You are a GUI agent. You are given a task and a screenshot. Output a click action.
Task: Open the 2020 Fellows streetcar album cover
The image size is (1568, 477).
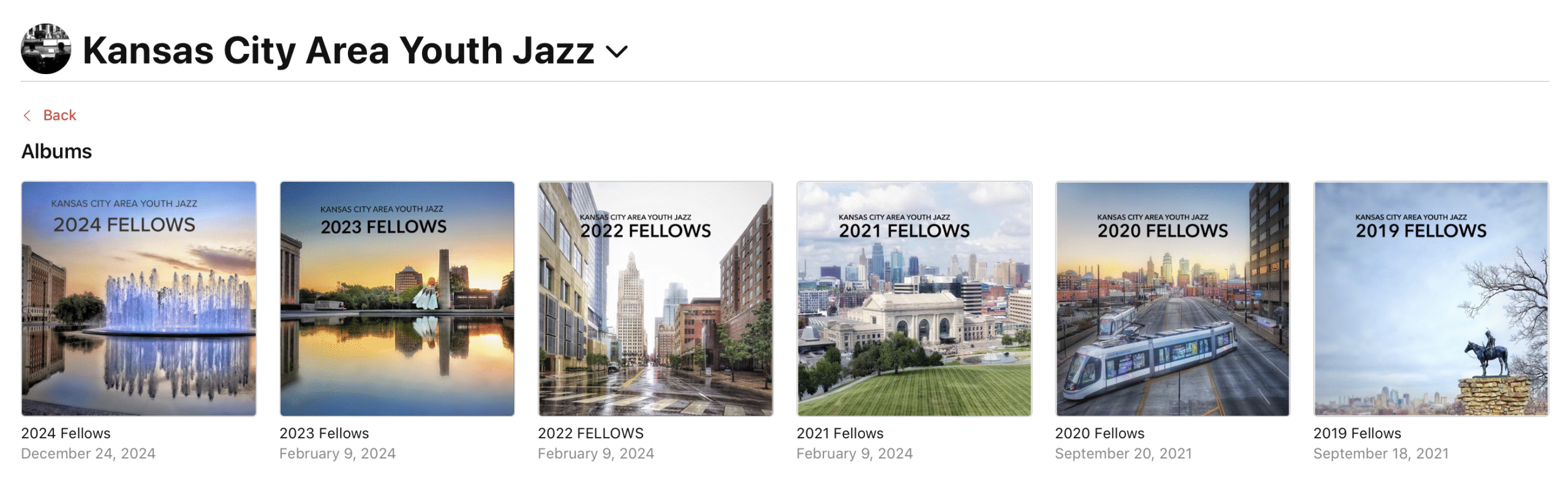1172,298
